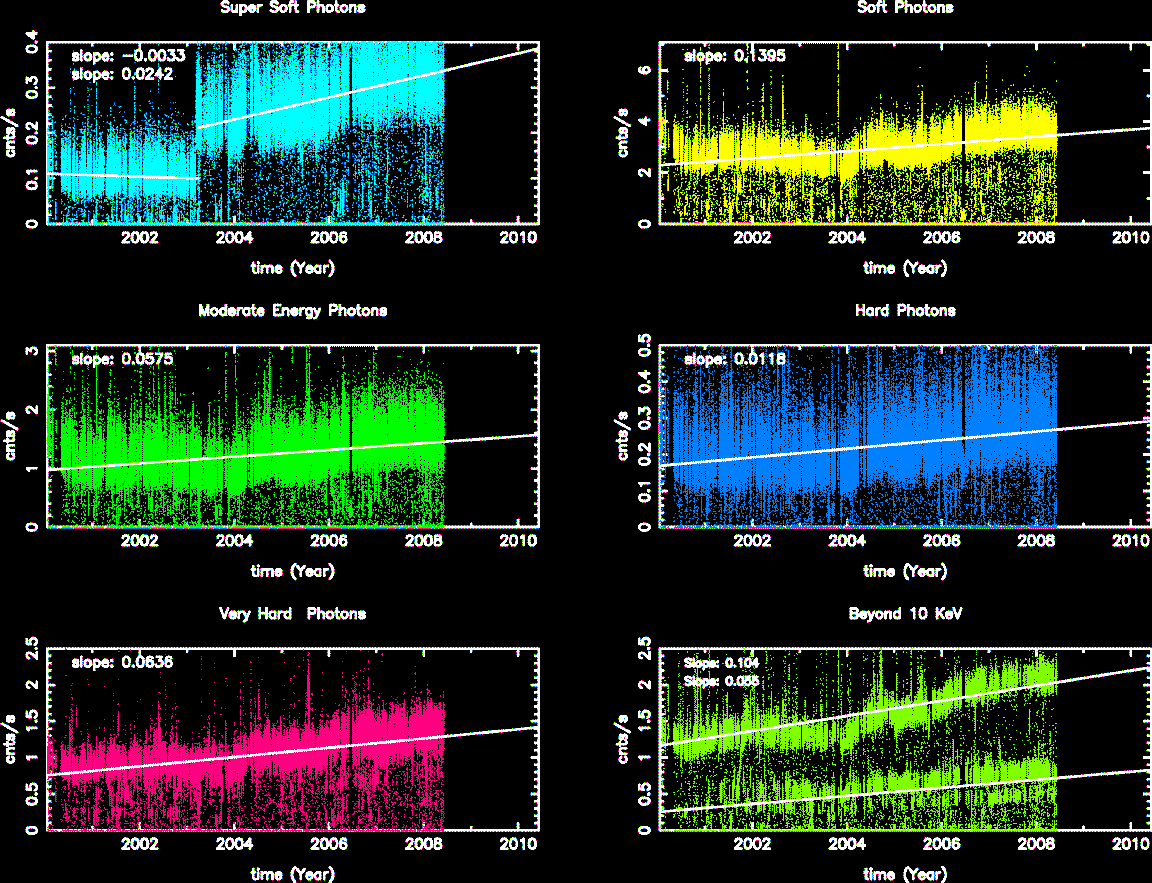The width and height of the screenshot is (1152, 883).
Task: Click the Beyond 10 KeV plot title
Action: (905, 614)
